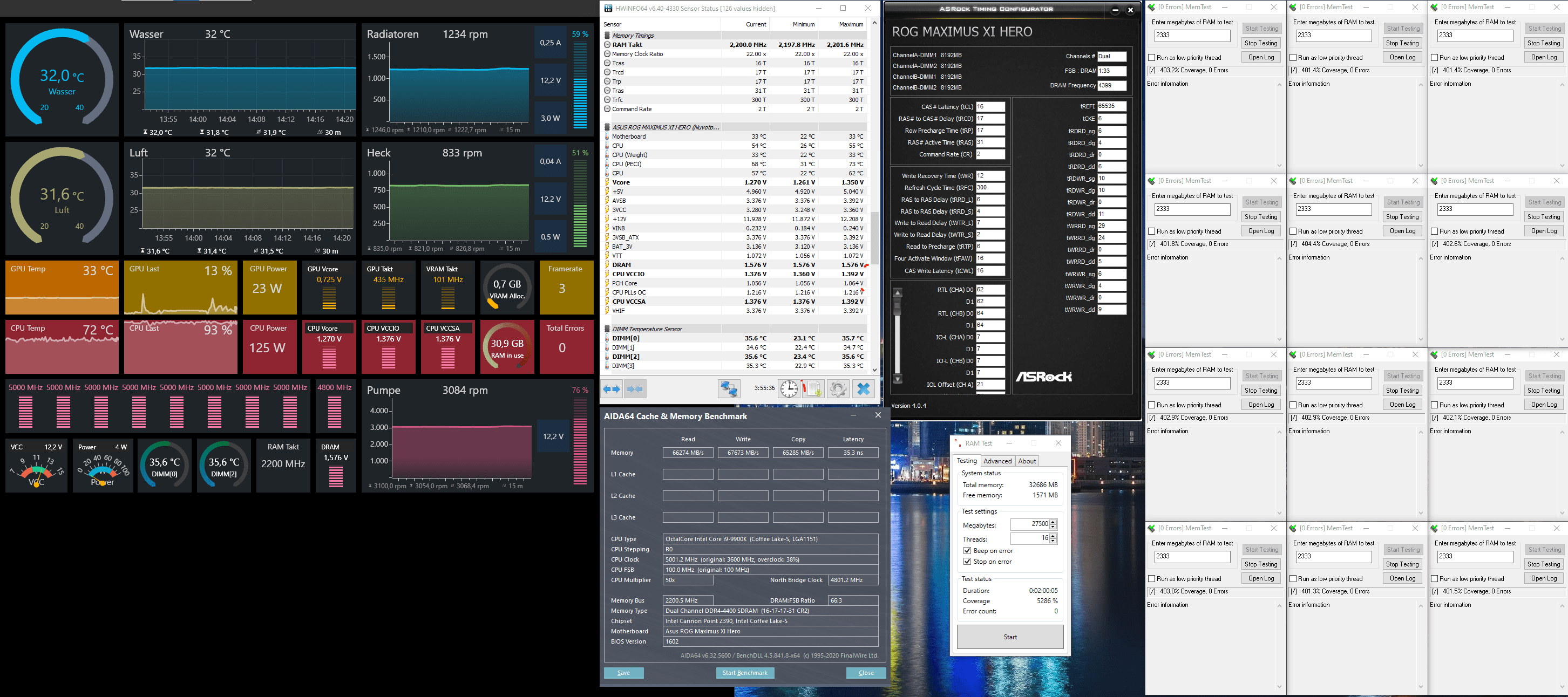Click Memory Timings group chip icon

point(607,35)
